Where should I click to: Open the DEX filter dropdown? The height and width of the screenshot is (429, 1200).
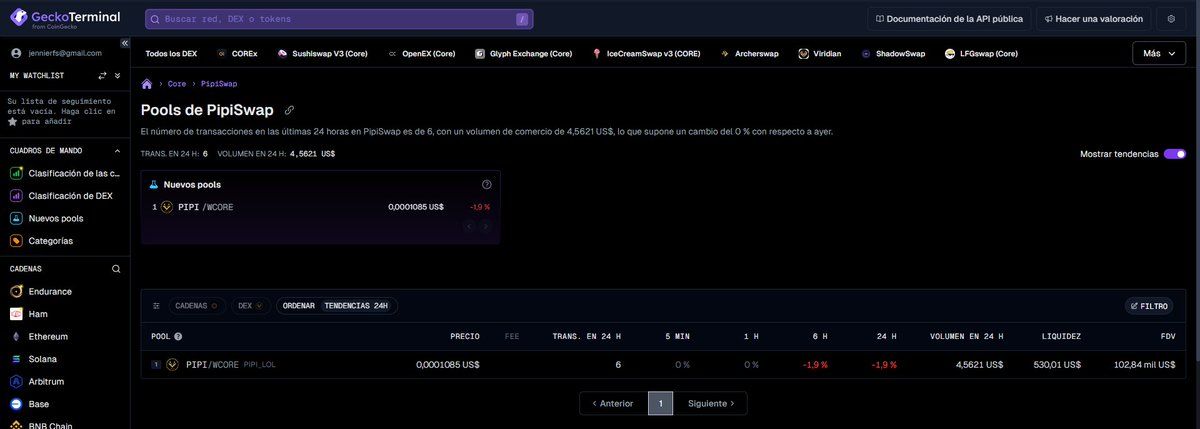[250, 306]
